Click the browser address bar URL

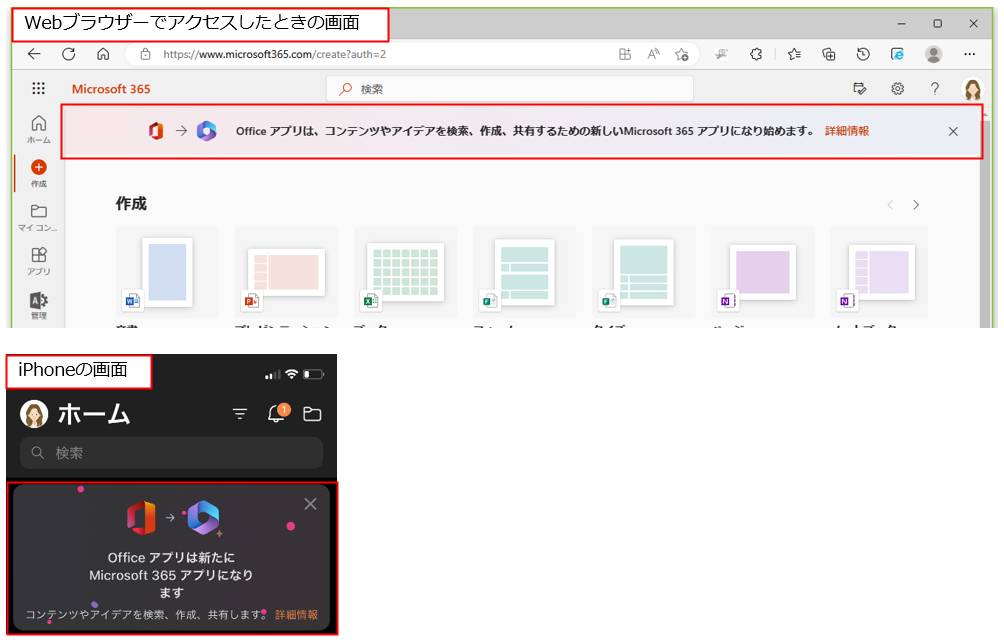pos(275,54)
